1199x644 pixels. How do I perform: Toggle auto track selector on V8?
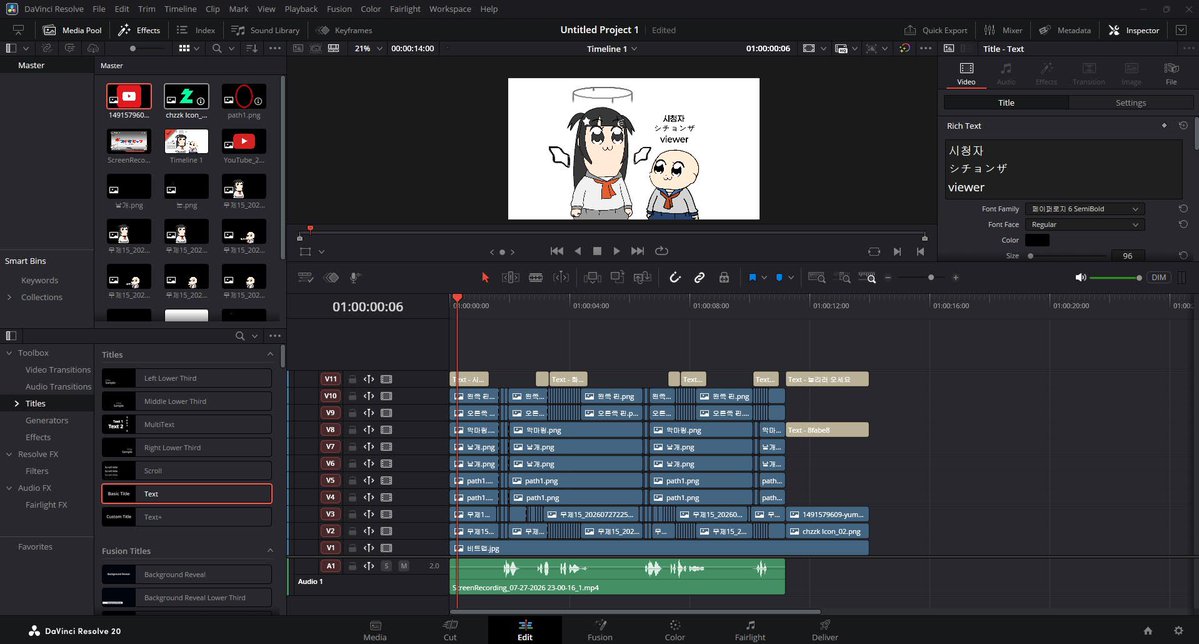pos(369,430)
